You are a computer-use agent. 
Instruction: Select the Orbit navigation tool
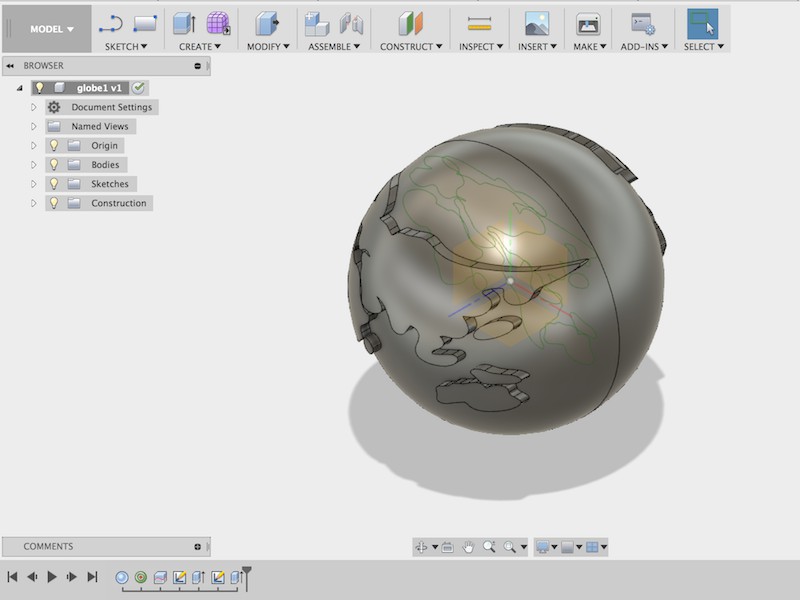421,547
